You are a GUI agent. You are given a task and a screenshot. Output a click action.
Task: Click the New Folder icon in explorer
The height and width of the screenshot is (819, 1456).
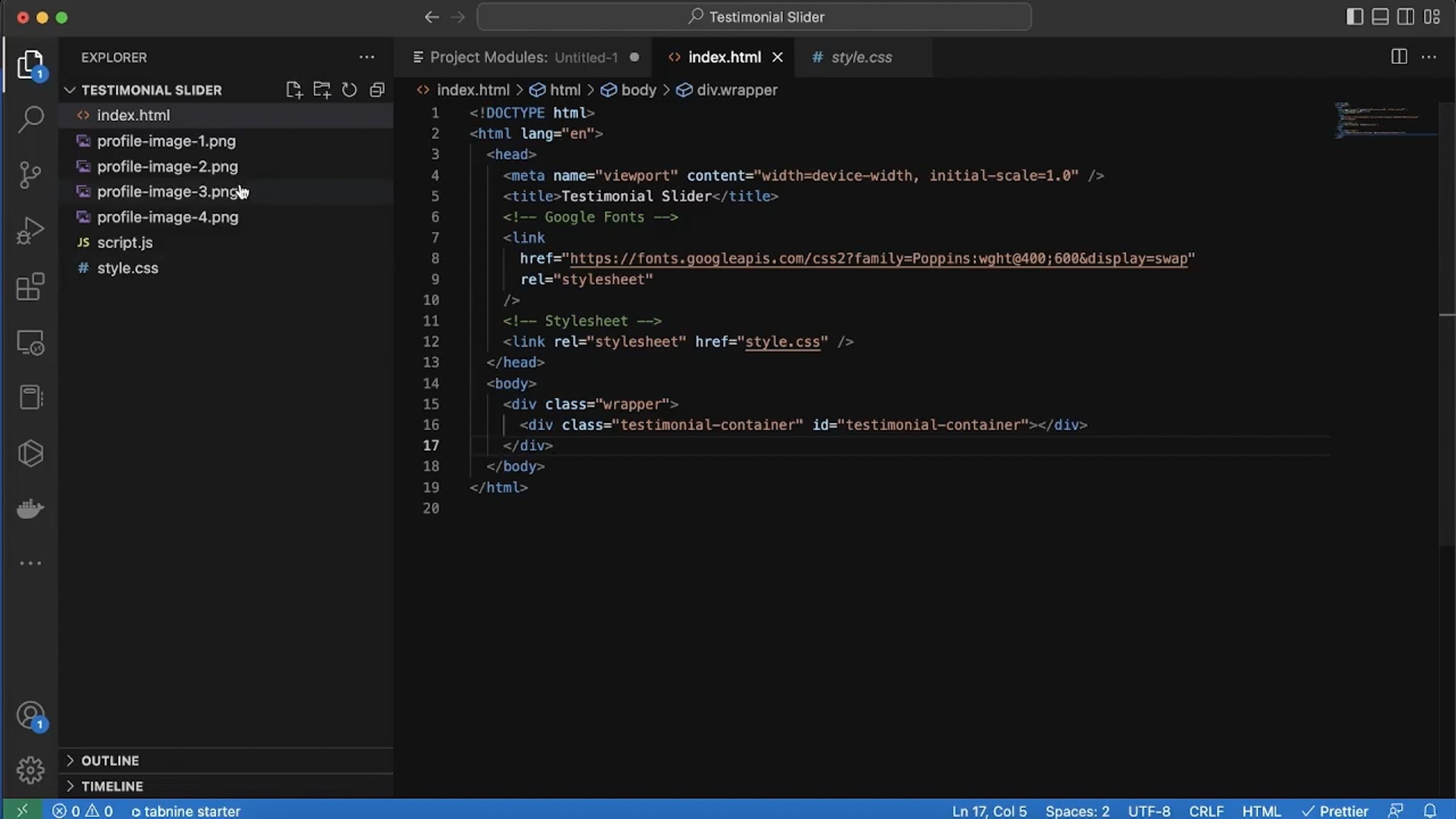pos(322,90)
